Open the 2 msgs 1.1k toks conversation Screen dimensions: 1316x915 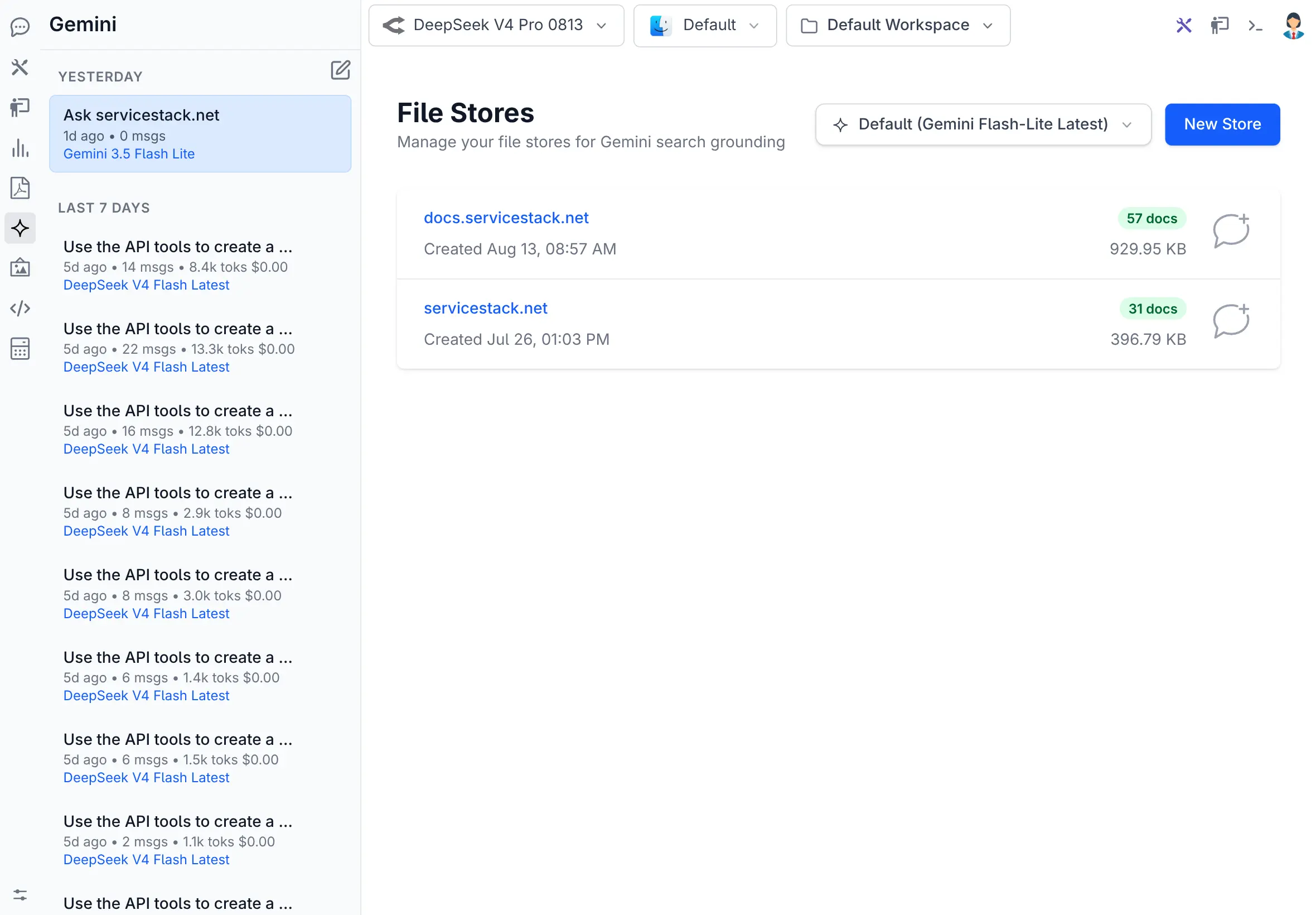tap(200, 839)
